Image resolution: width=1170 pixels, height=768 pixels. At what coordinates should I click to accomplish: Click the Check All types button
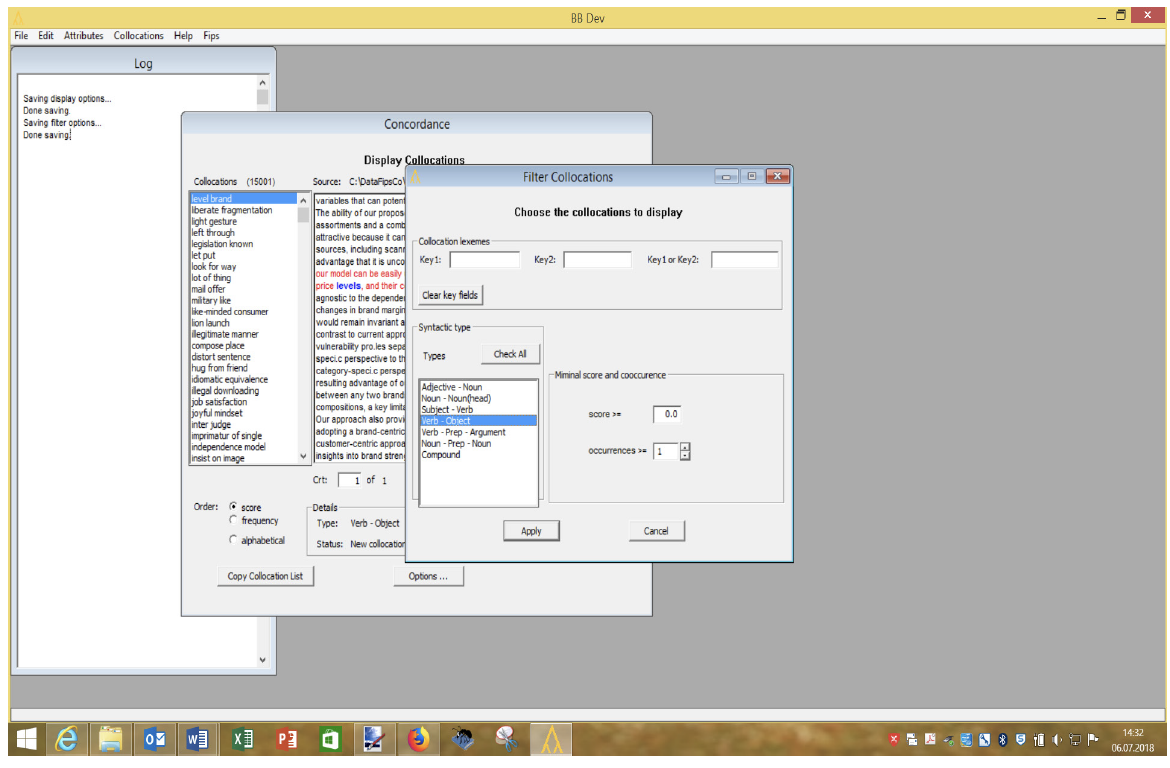click(512, 353)
